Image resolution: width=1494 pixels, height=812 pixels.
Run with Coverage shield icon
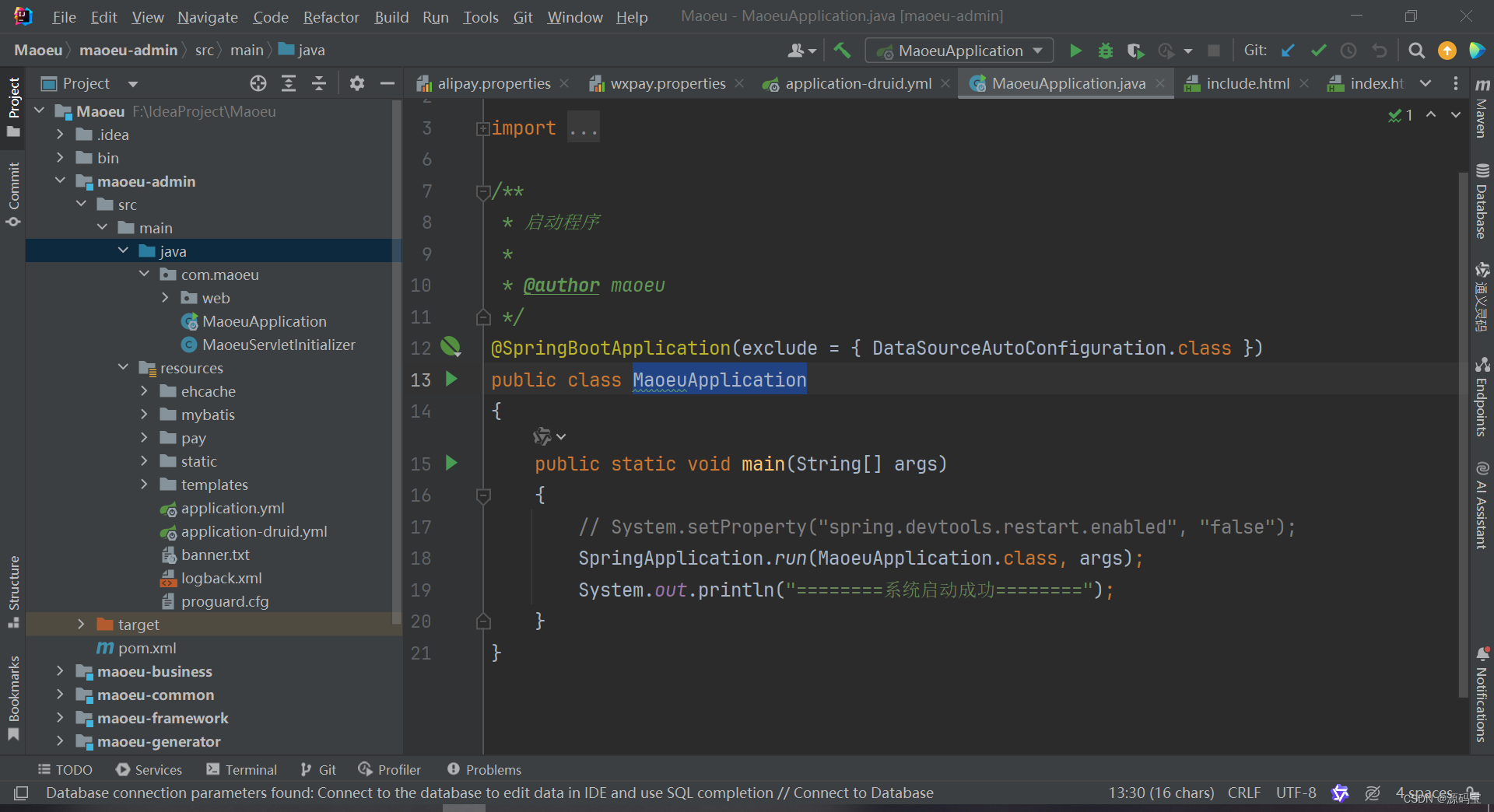point(1135,51)
